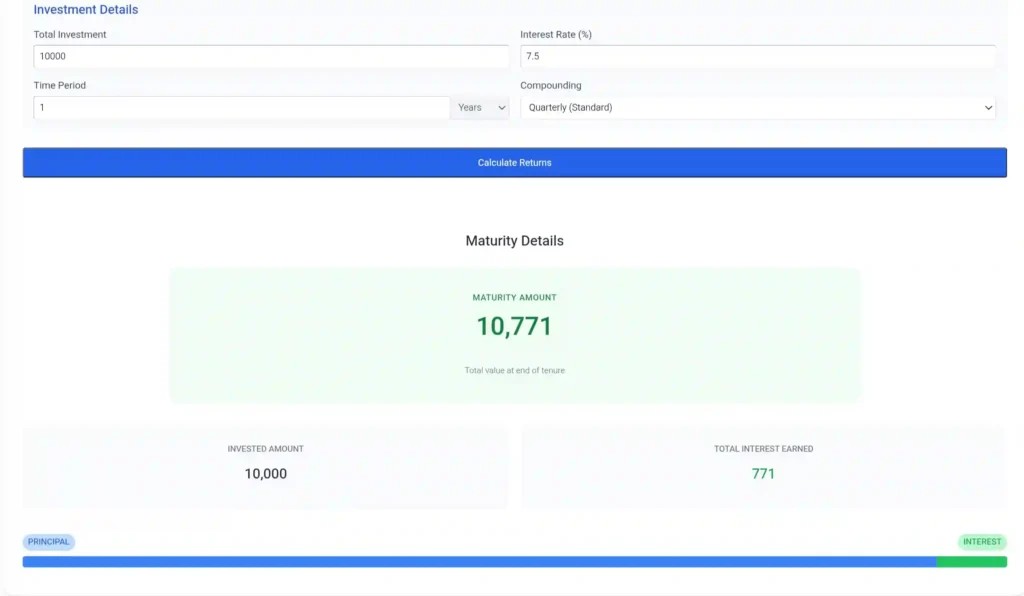Click the Total value at end of tenure caption

tap(514, 369)
